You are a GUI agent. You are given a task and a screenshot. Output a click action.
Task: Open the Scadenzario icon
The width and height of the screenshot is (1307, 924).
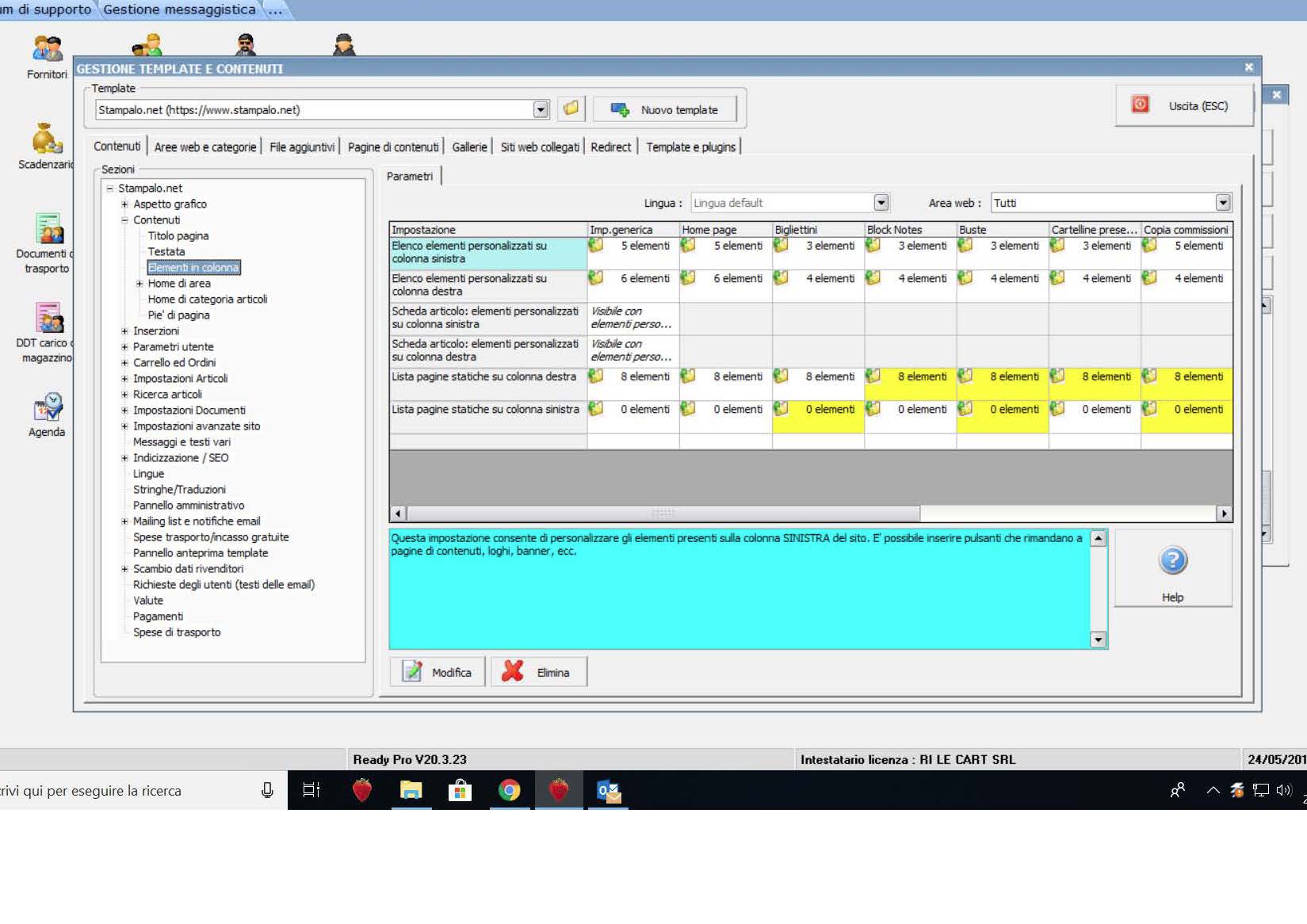coord(47,139)
